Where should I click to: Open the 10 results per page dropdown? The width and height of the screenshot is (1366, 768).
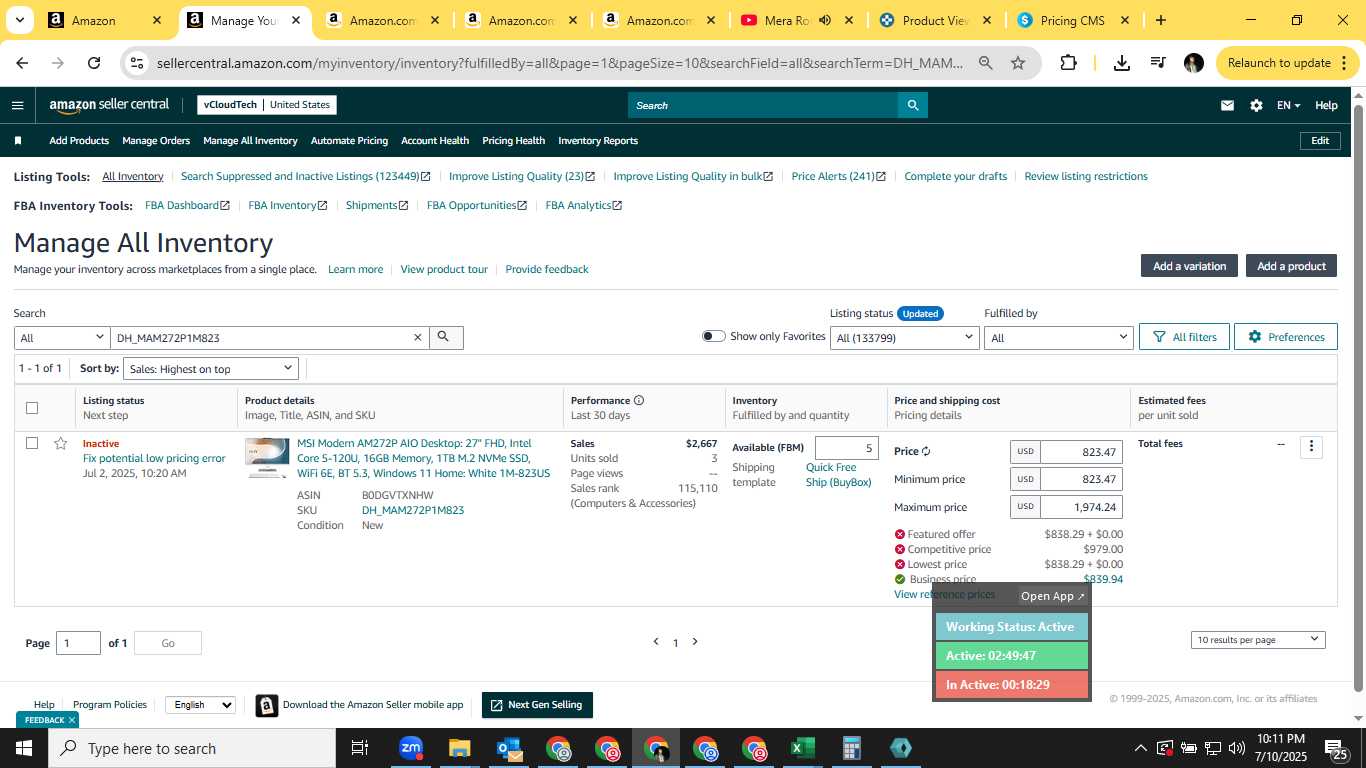(1258, 639)
